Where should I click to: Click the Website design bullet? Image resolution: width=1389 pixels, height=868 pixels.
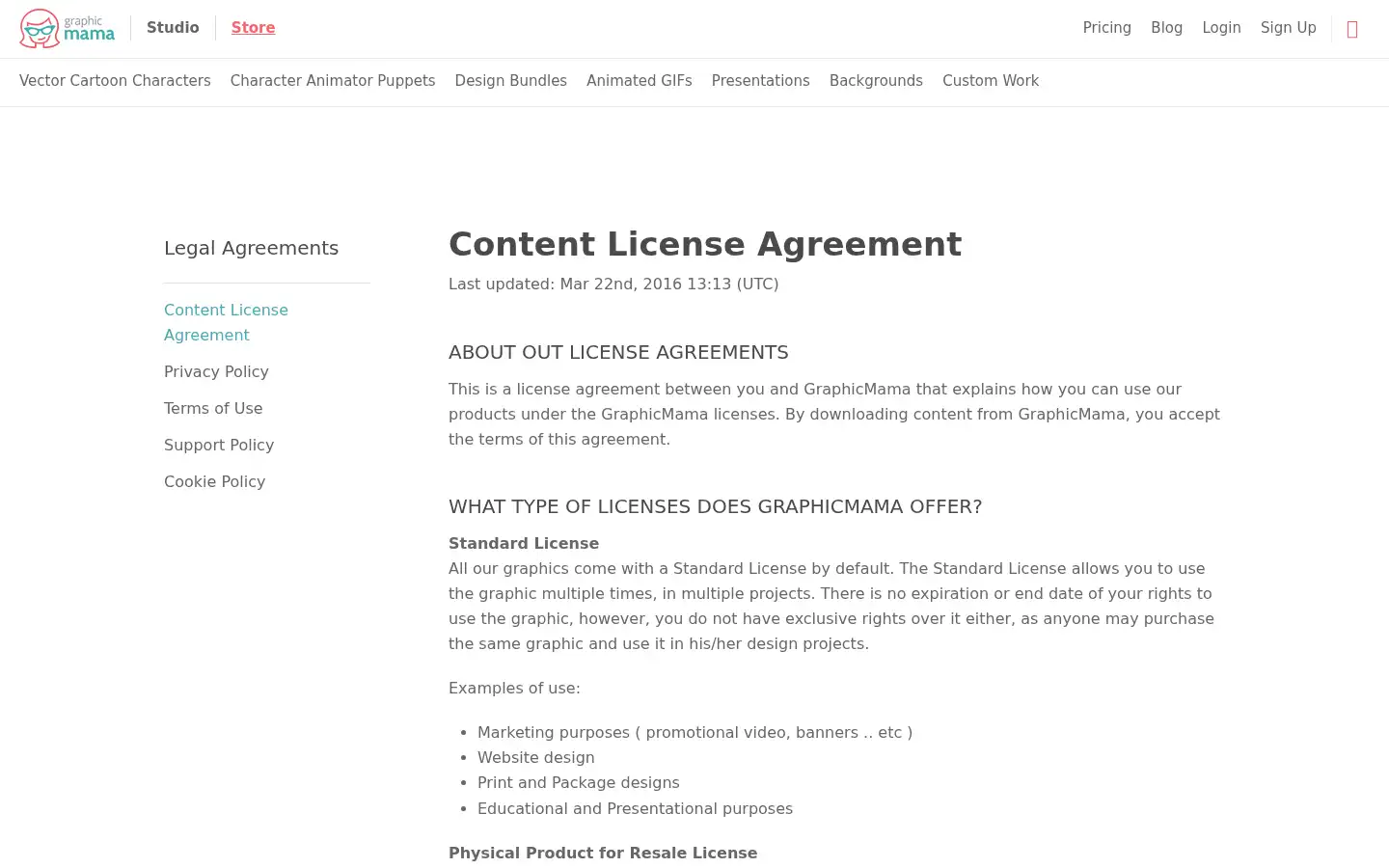535,757
